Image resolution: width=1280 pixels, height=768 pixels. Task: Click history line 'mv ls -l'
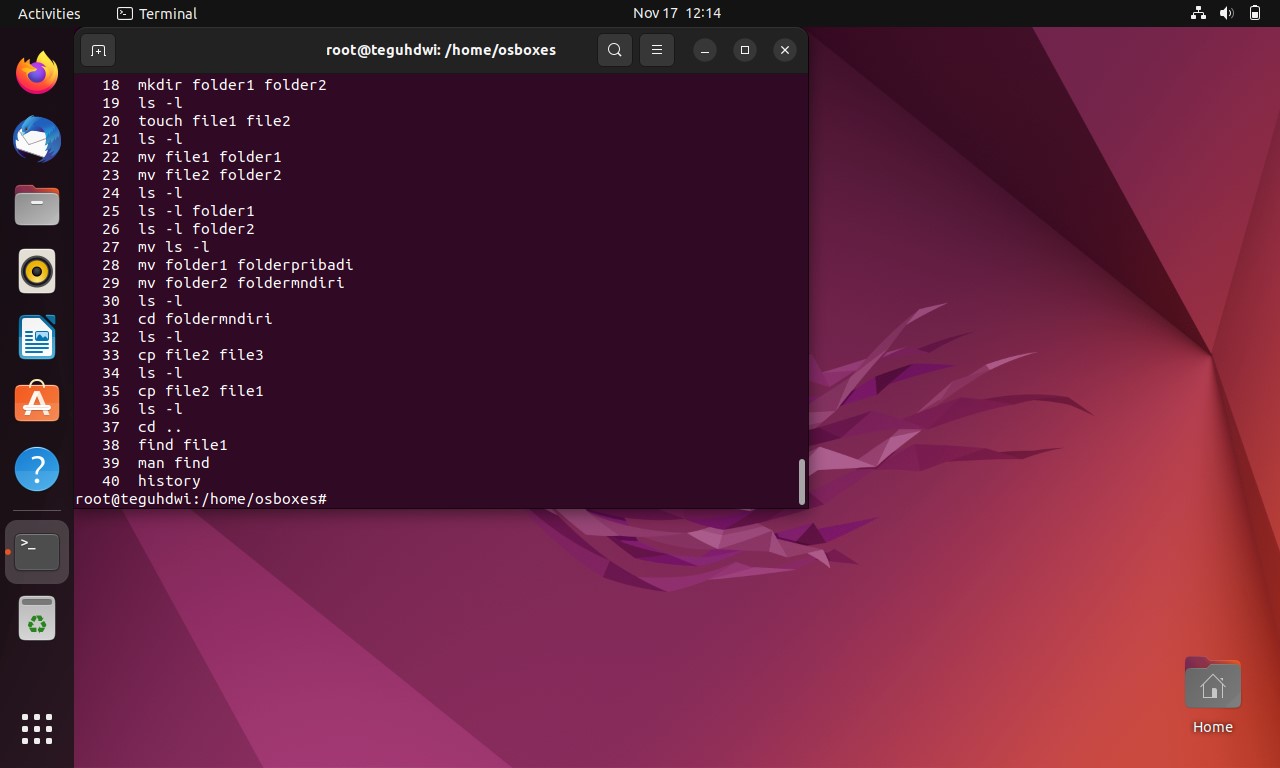tap(174, 247)
